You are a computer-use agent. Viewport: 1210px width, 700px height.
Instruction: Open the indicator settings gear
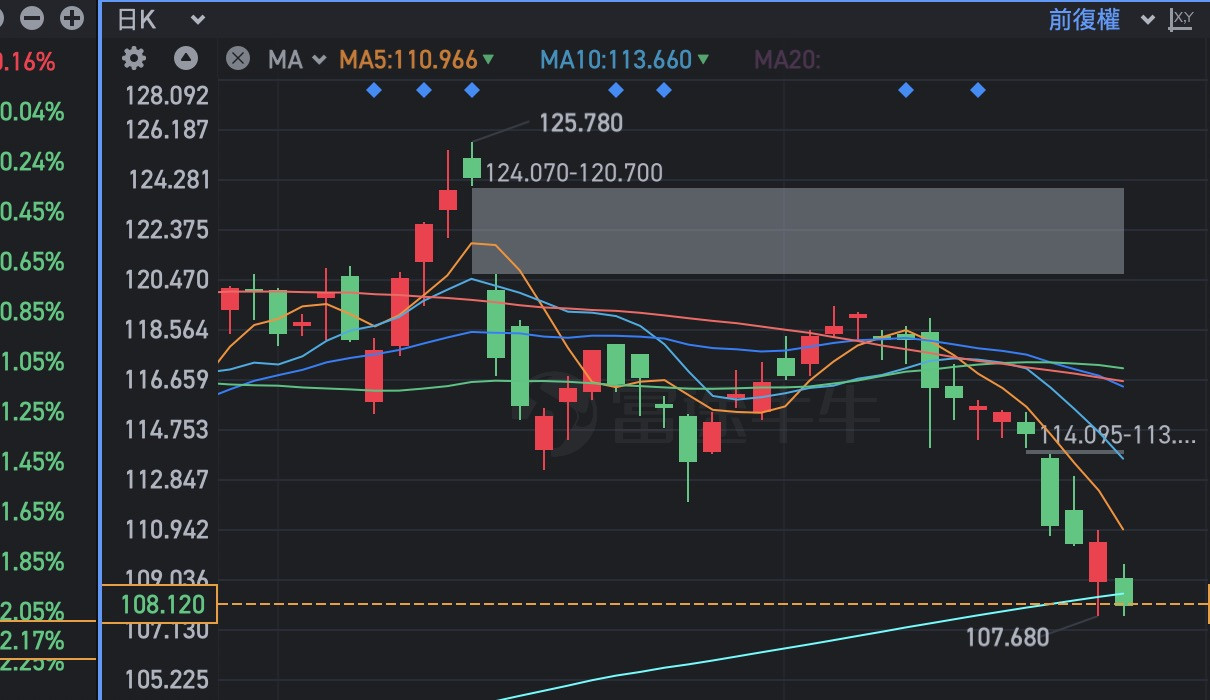[x=134, y=59]
